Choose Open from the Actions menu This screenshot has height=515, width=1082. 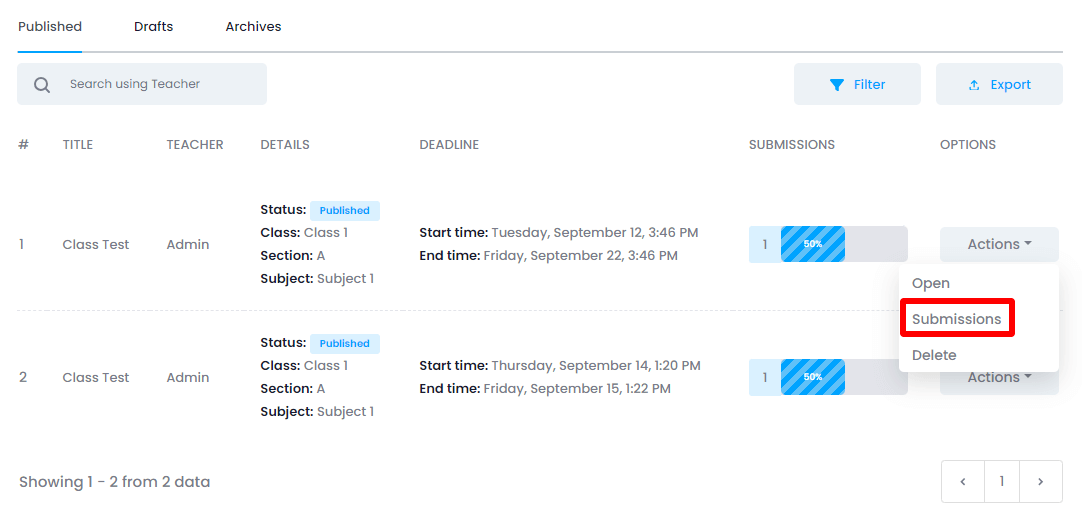(x=931, y=283)
